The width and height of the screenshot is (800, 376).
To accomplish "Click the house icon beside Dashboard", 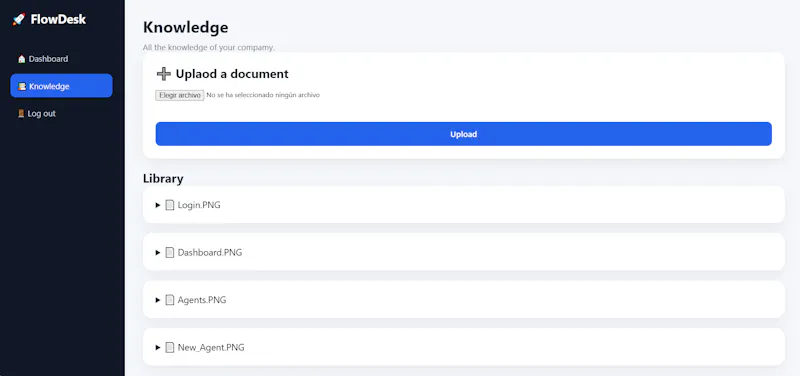I will click(x=21, y=59).
